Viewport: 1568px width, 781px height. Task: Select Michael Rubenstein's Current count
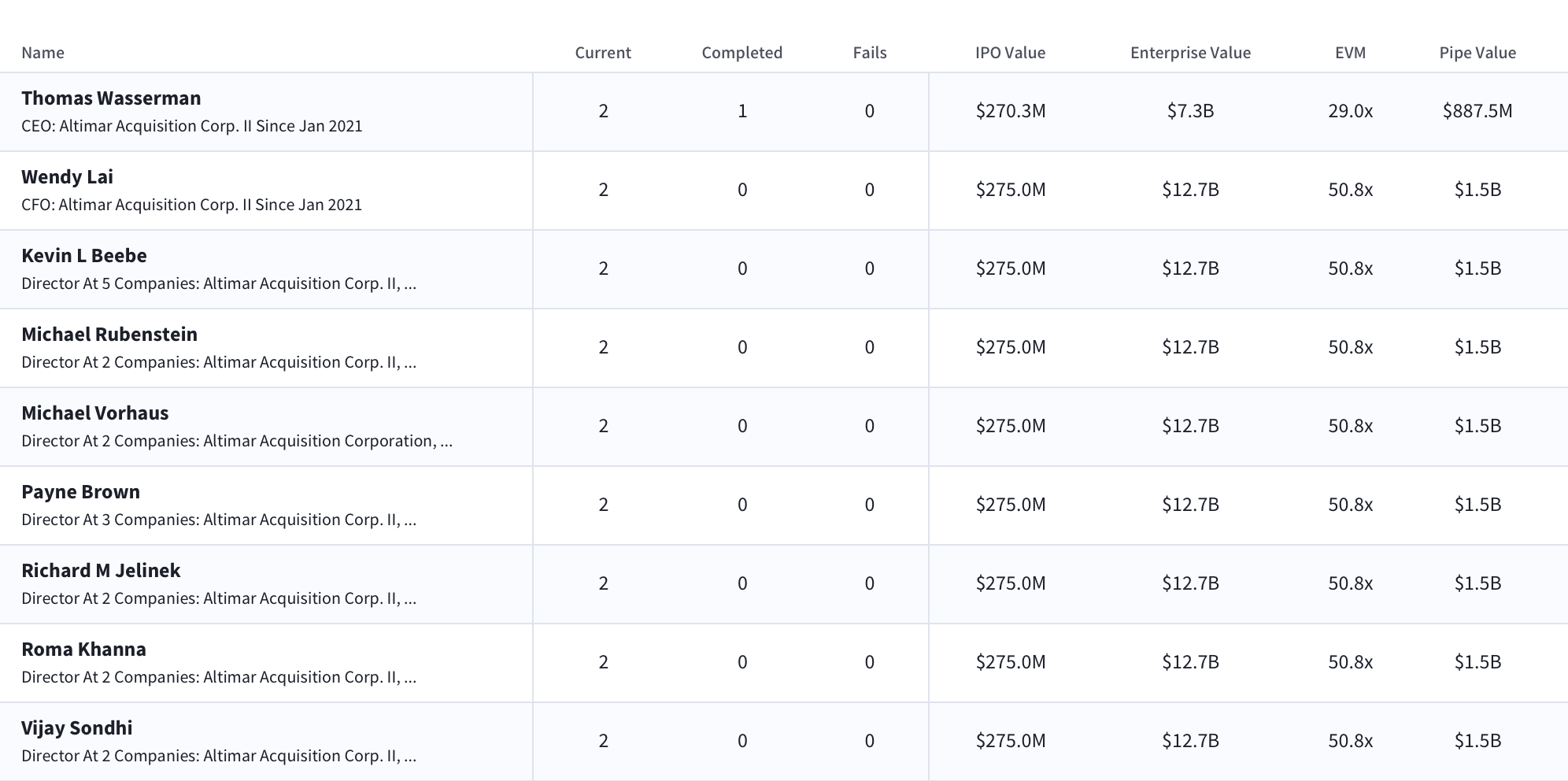point(604,347)
